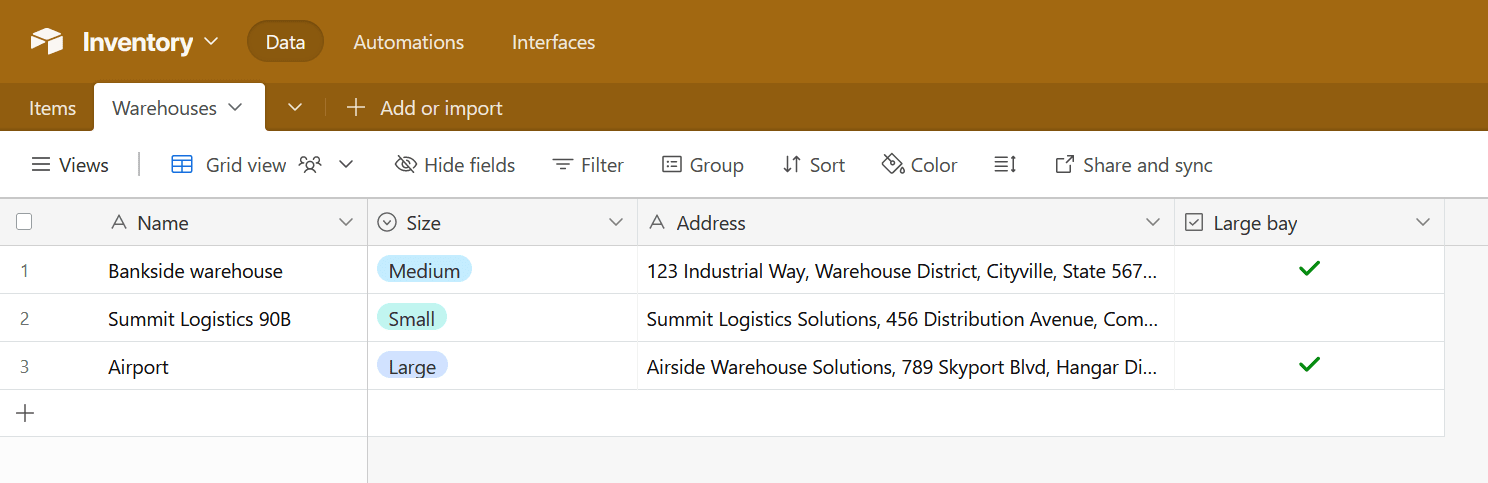Click the row height icon
Viewport: 1488px width, 483px height.
click(1005, 165)
